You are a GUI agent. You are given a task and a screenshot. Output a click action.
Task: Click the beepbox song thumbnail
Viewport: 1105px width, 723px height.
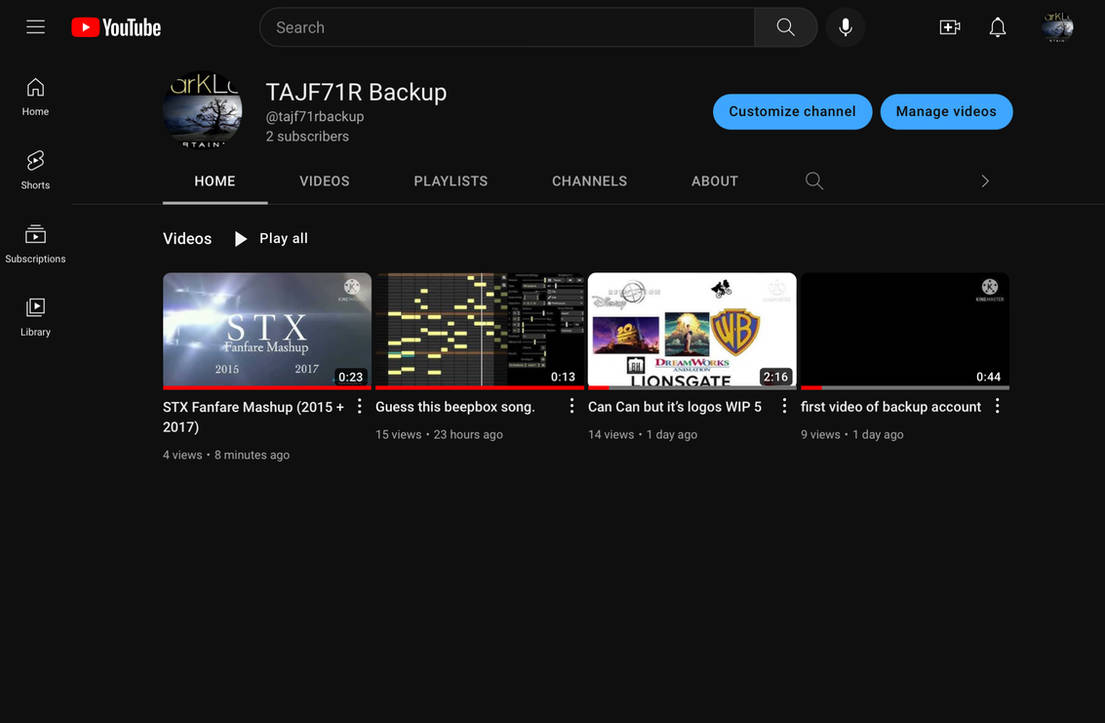(x=479, y=330)
